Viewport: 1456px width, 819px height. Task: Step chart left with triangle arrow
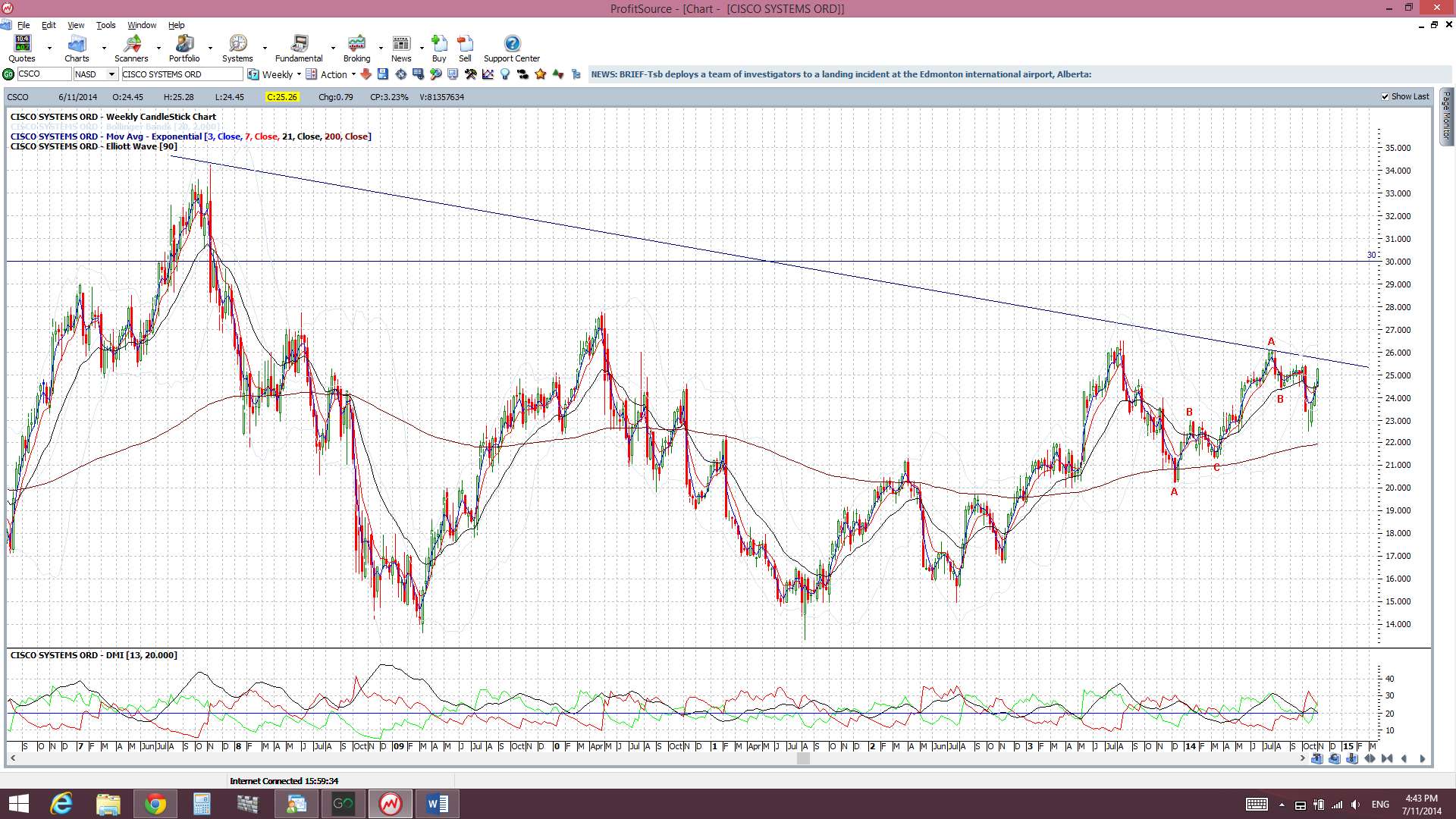click(1404, 758)
